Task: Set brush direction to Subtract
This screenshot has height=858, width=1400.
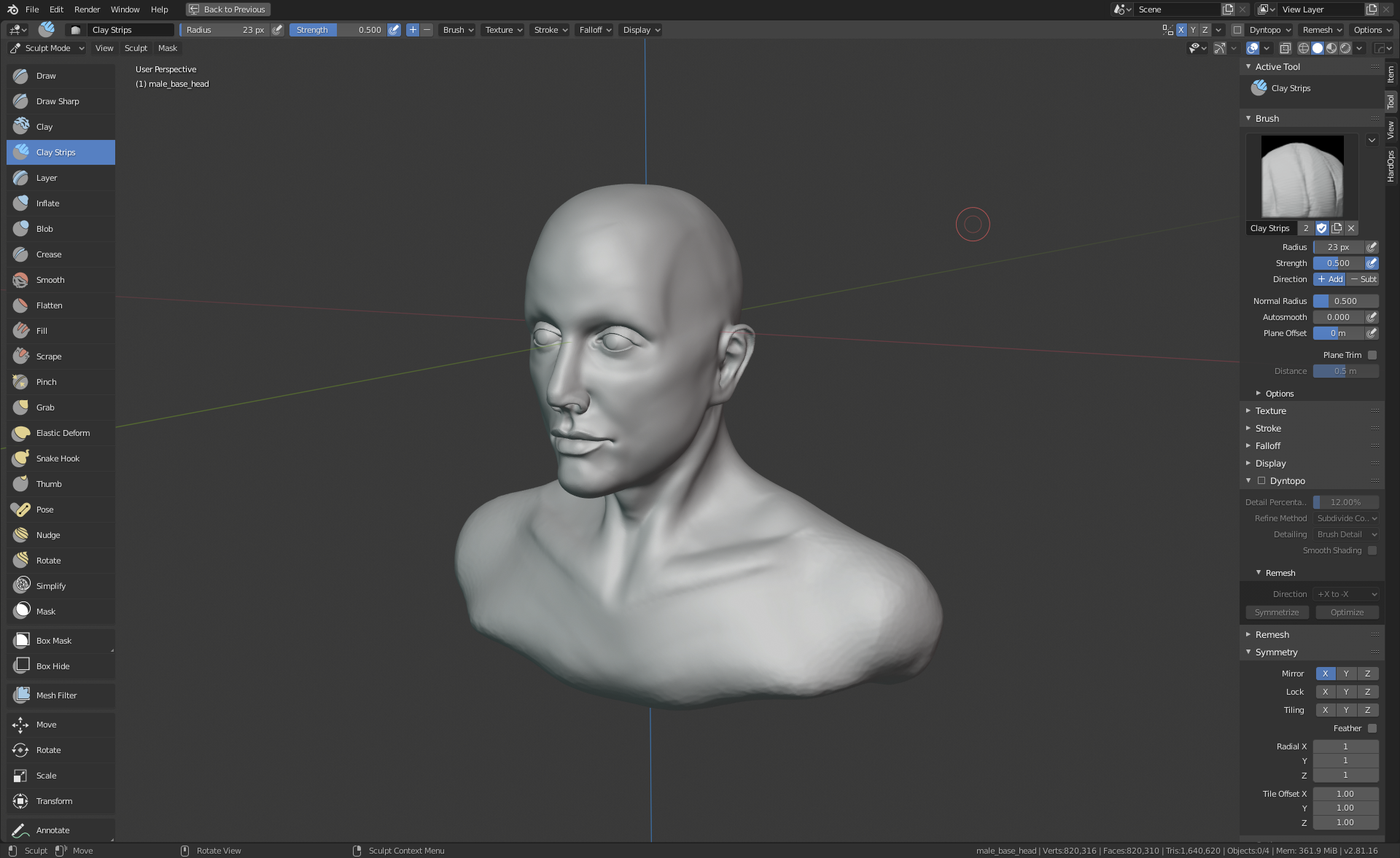Action: (x=1363, y=279)
